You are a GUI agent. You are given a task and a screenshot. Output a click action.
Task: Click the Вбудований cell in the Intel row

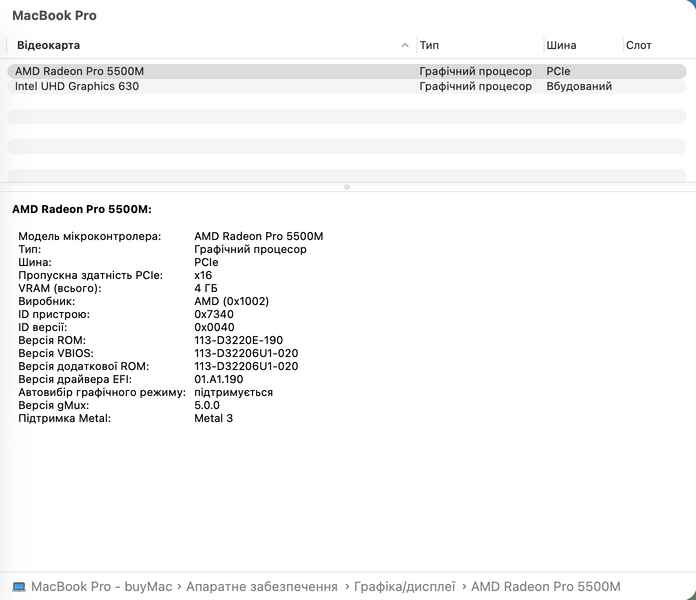[x=579, y=86]
